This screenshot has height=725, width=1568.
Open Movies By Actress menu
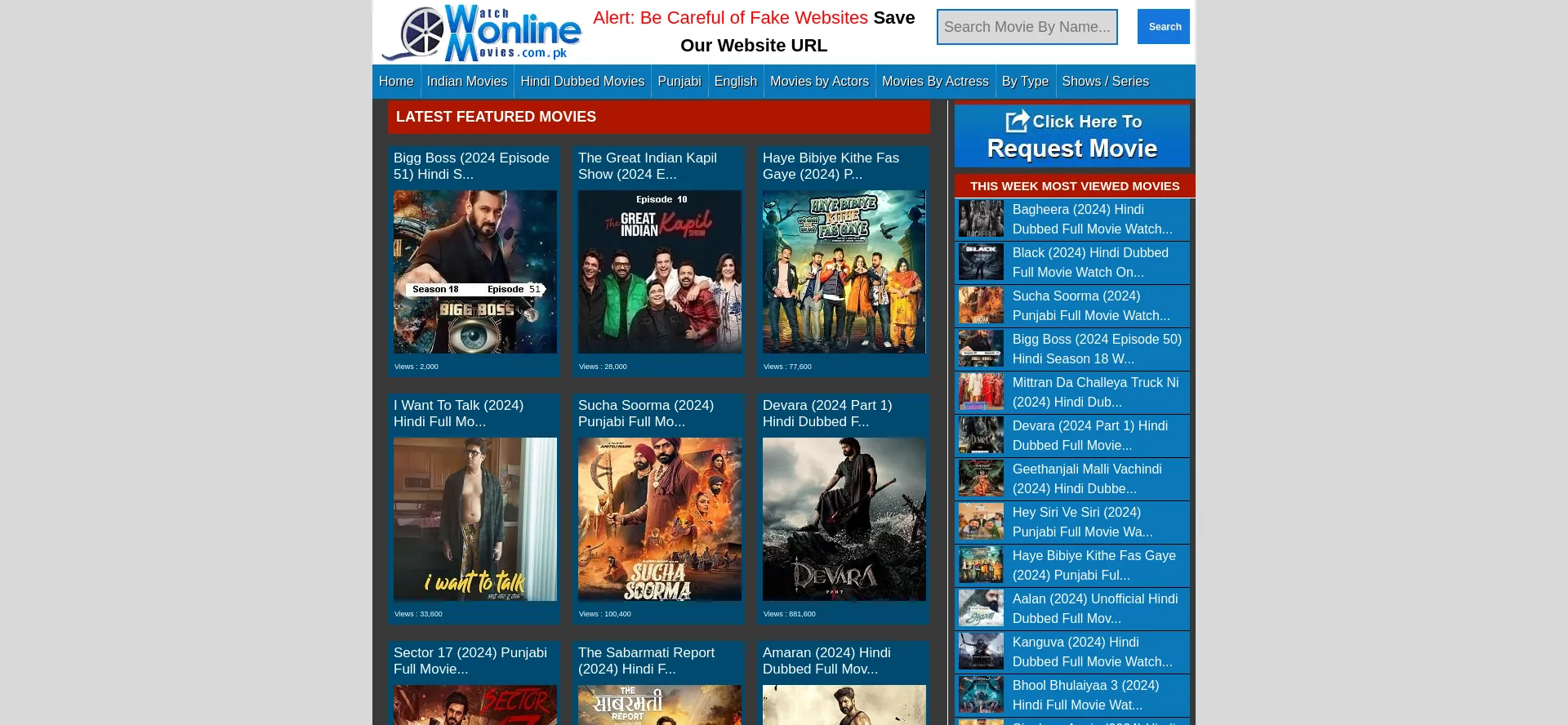935,82
